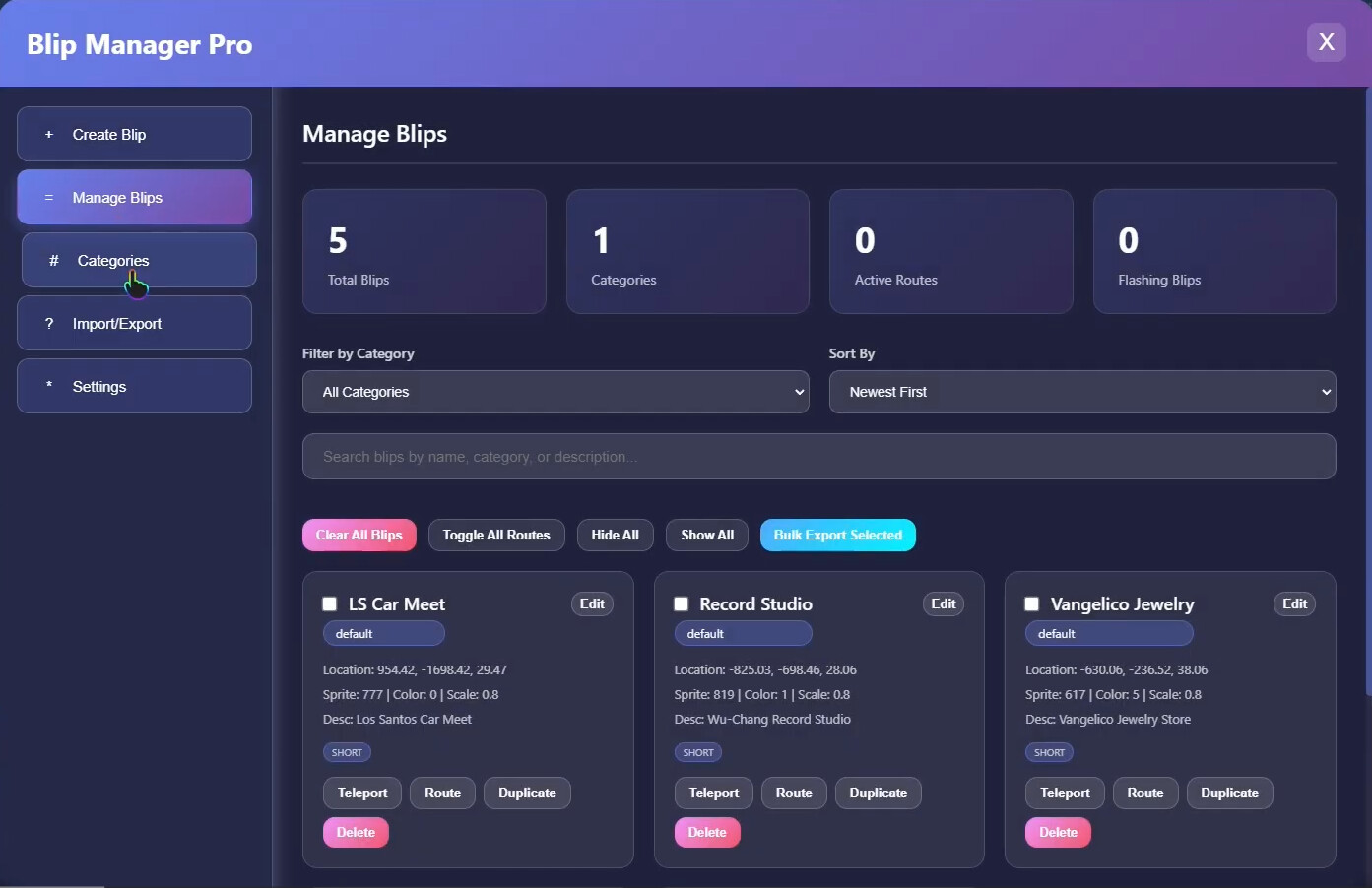Screen dimensions: 1372x888
Task: Check the LS Car Meet checkbox
Action: coord(329,603)
